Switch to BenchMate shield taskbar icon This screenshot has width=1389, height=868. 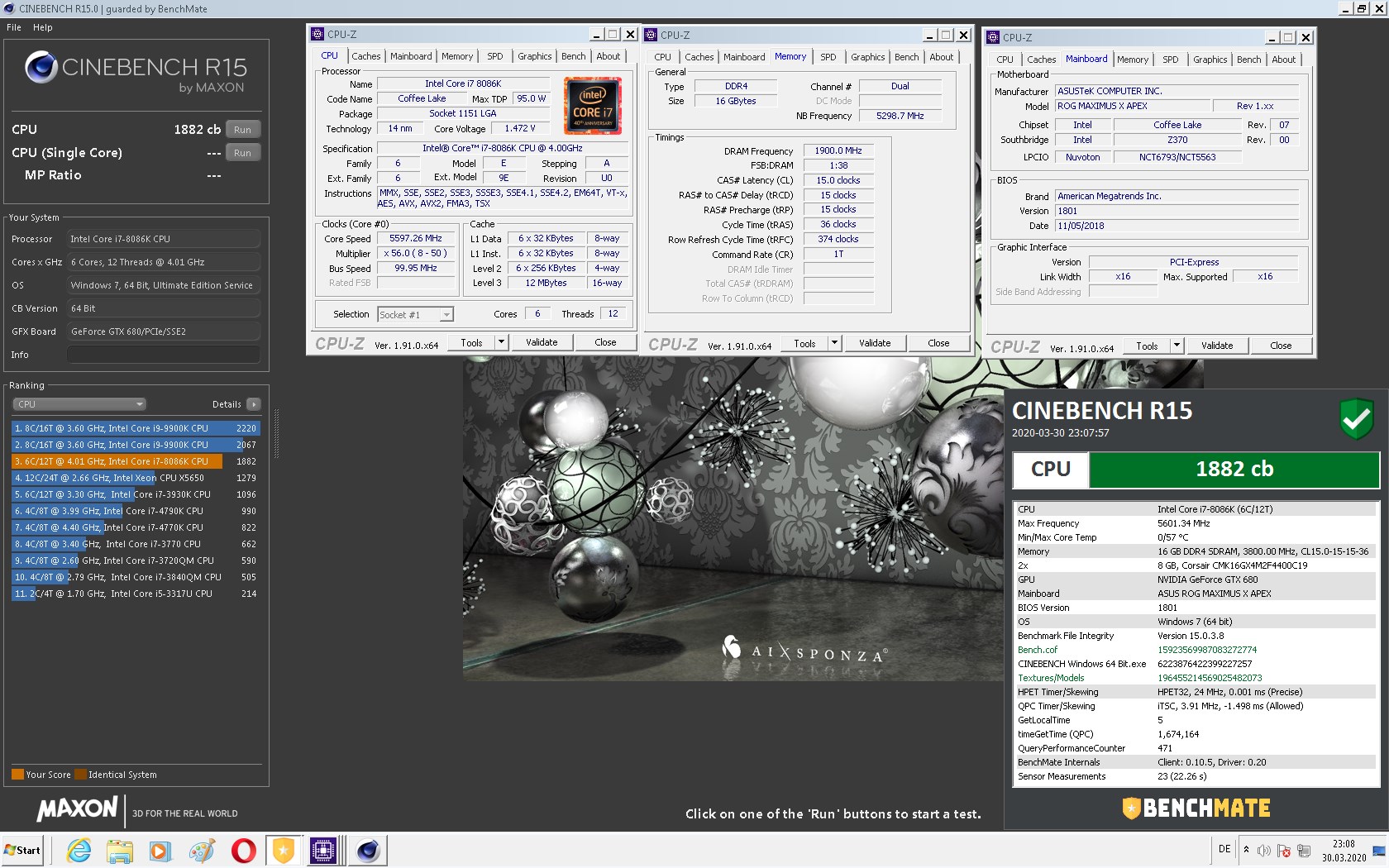284,850
